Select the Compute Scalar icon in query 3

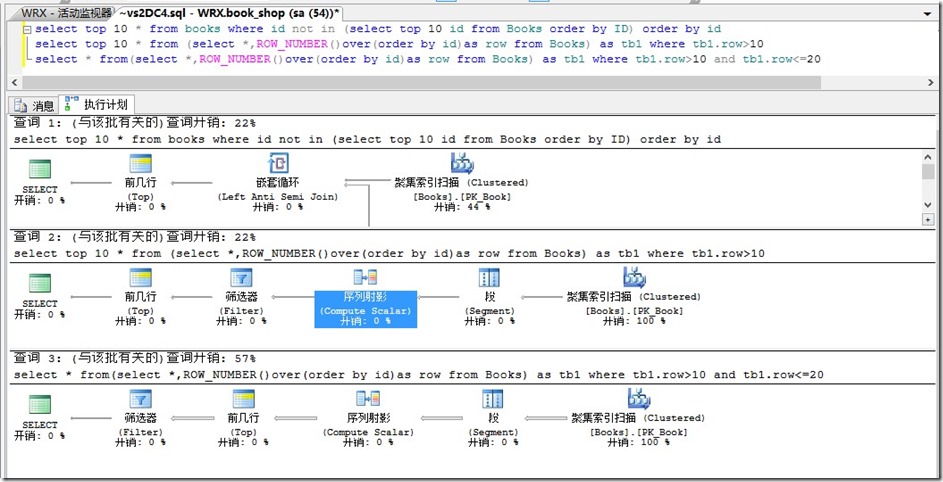367,399
